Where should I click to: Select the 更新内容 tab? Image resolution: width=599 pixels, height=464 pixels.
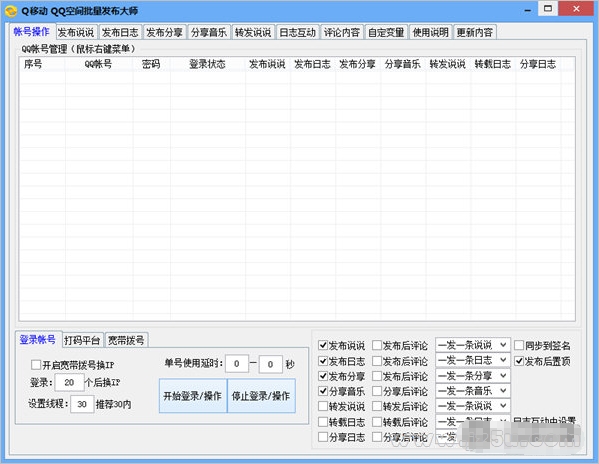(475, 32)
